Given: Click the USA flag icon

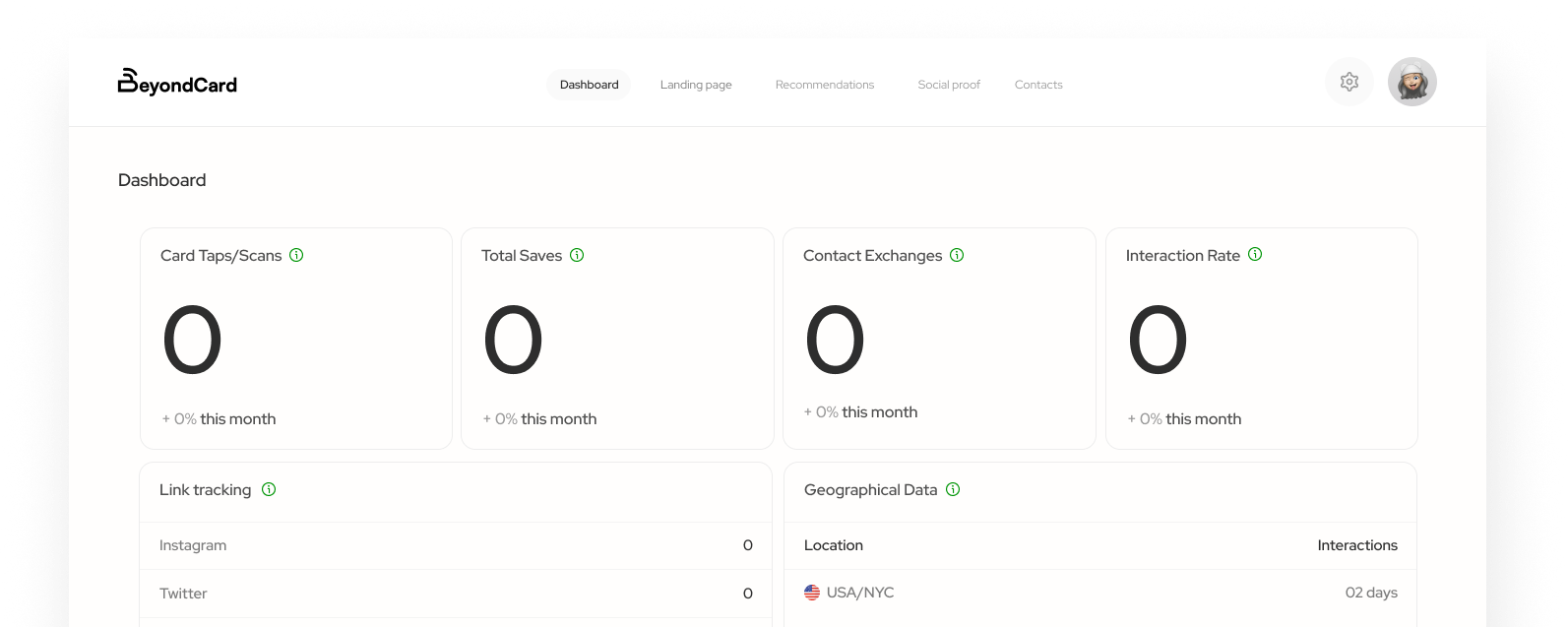Looking at the screenshot, I should [x=812, y=593].
